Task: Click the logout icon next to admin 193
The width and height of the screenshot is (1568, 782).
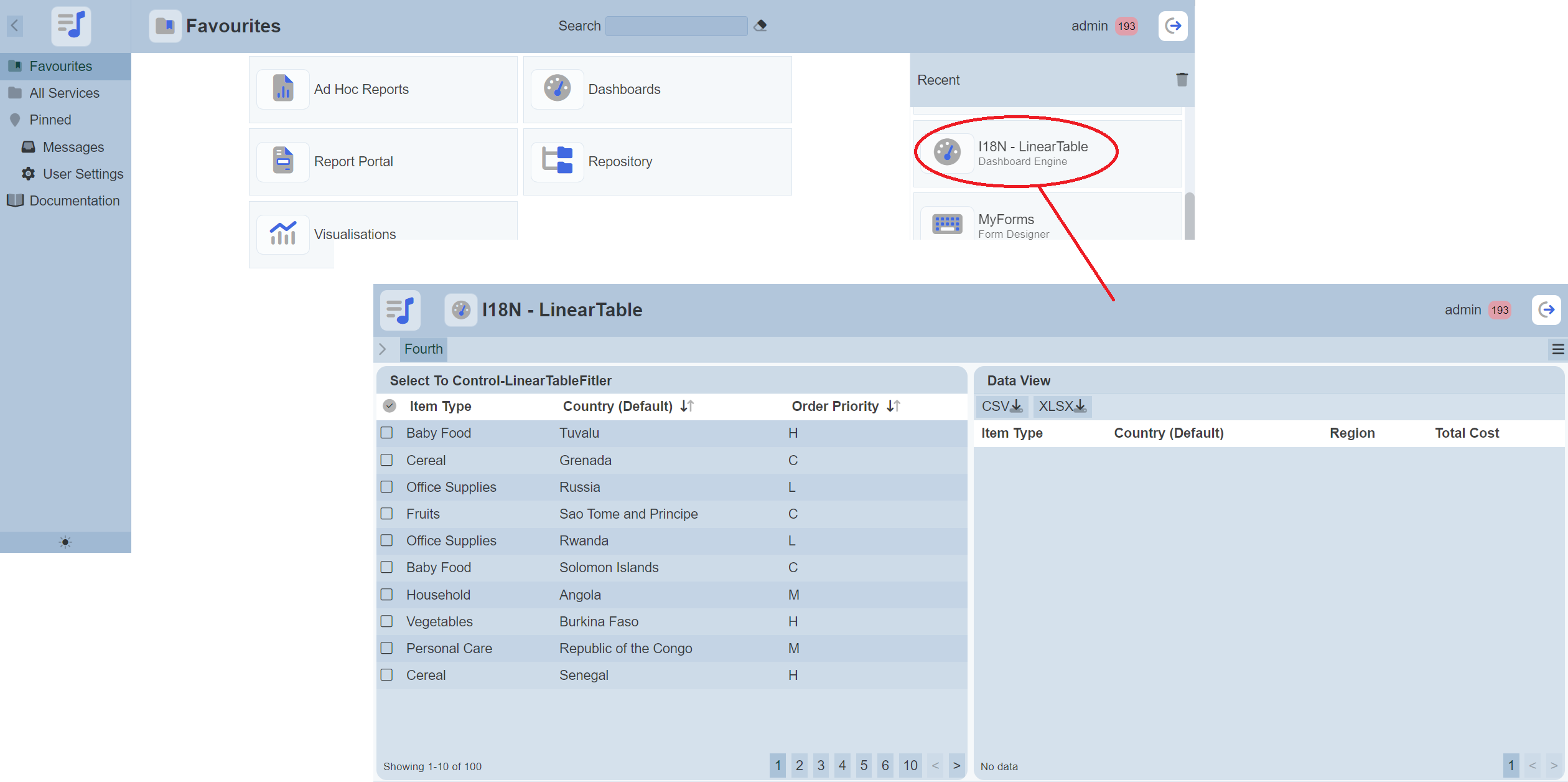Action: point(1173,26)
